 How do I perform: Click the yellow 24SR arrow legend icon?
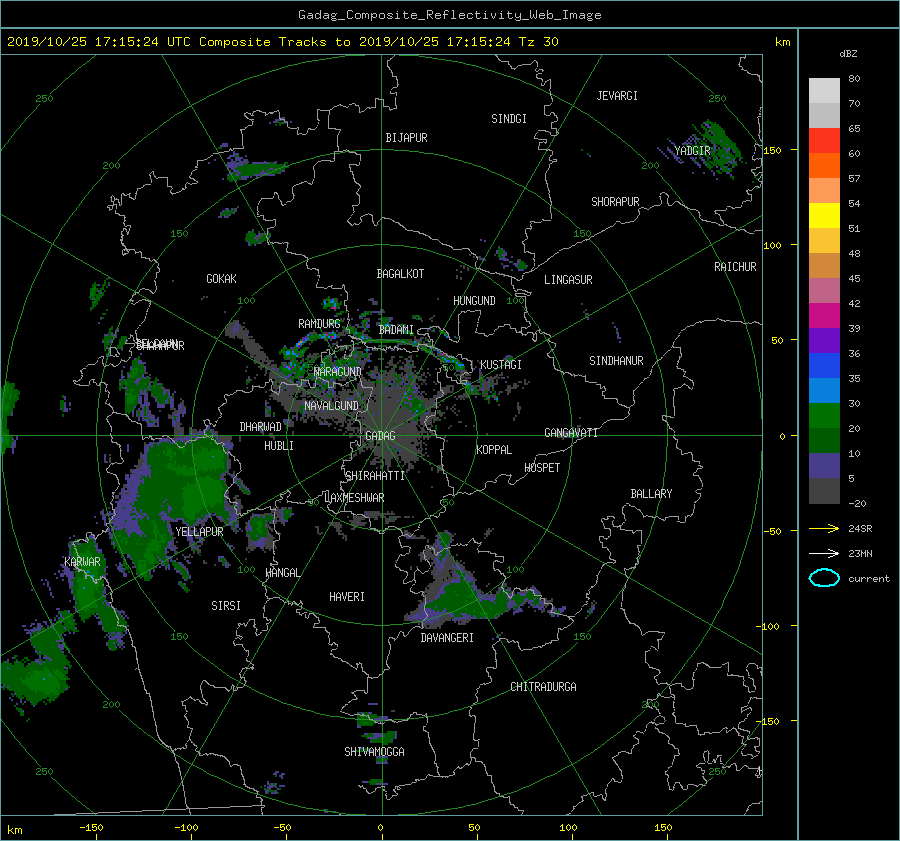[824, 529]
